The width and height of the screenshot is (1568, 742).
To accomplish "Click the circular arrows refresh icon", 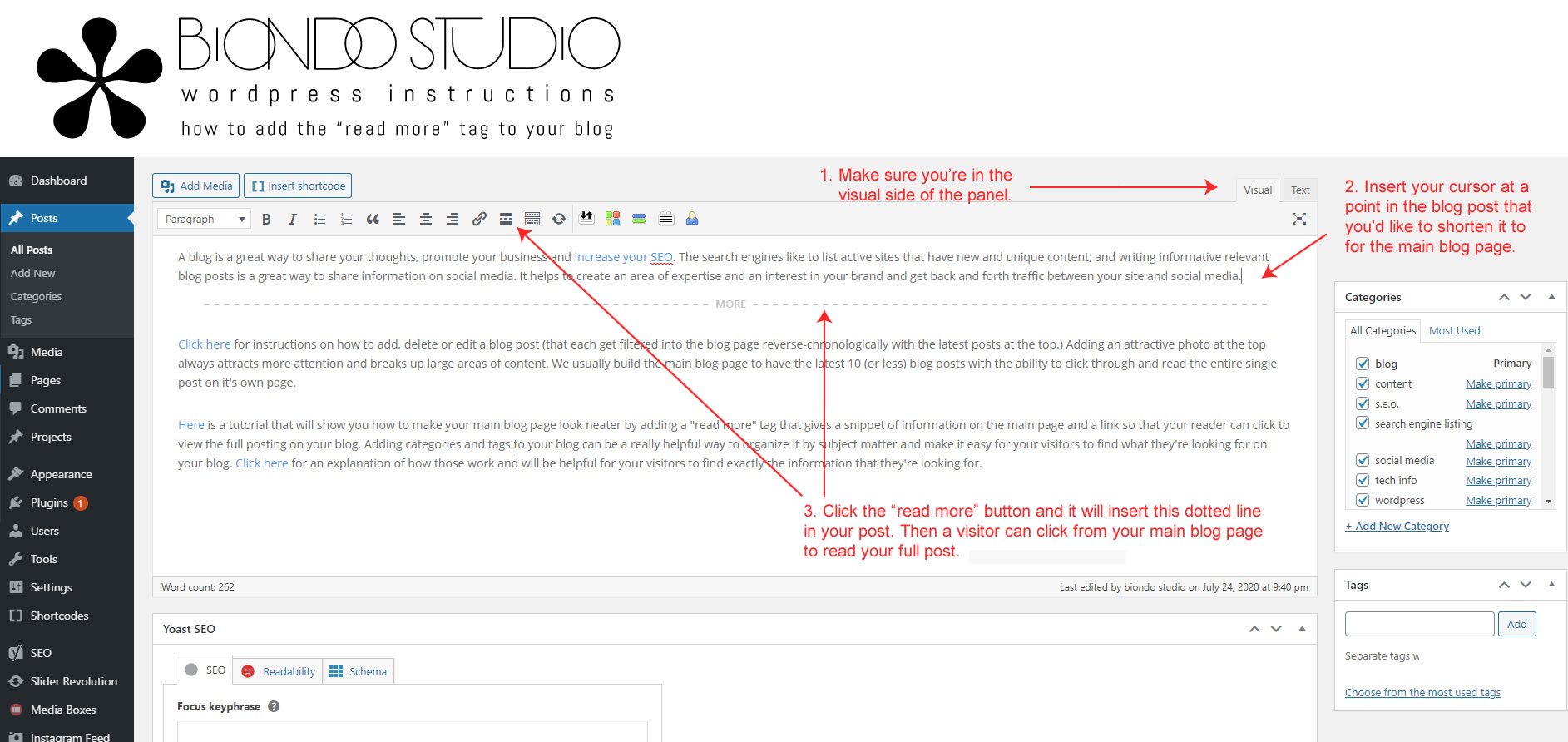I will 559,219.
